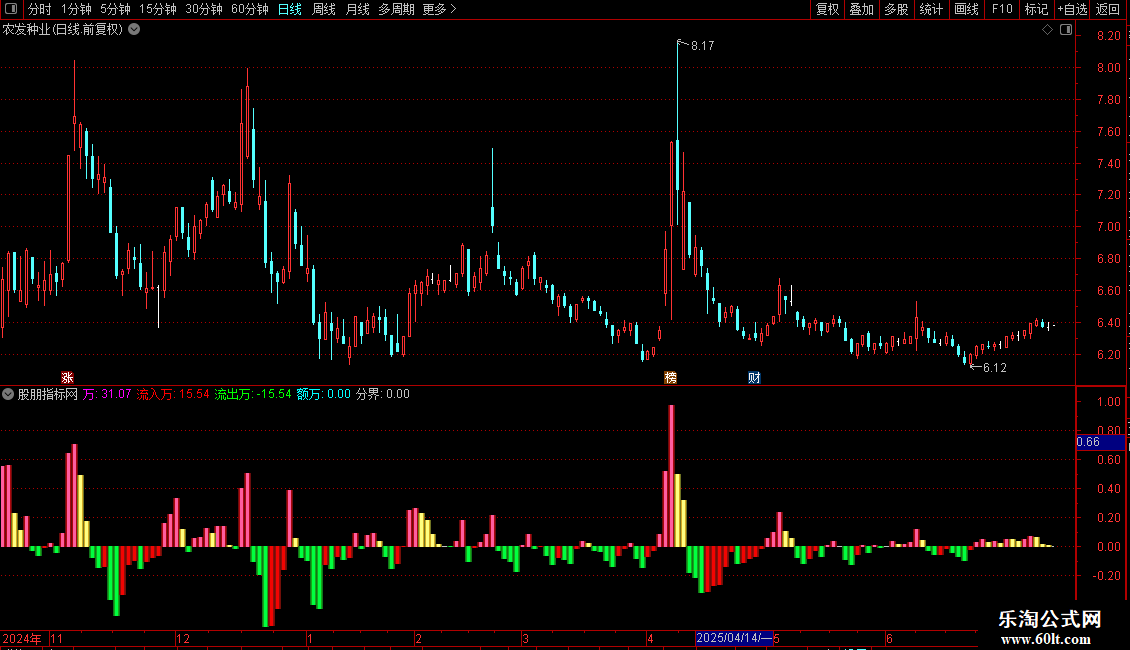Click the 额万: 0.00 value
This screenshot has height=650, width=1130.
(x=324, y=394)
